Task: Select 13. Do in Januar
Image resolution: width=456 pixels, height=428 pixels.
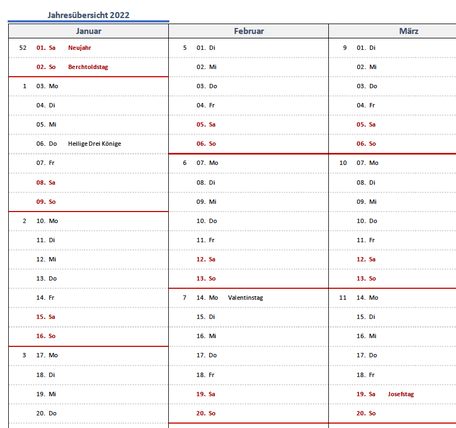Action: [47, 279]
